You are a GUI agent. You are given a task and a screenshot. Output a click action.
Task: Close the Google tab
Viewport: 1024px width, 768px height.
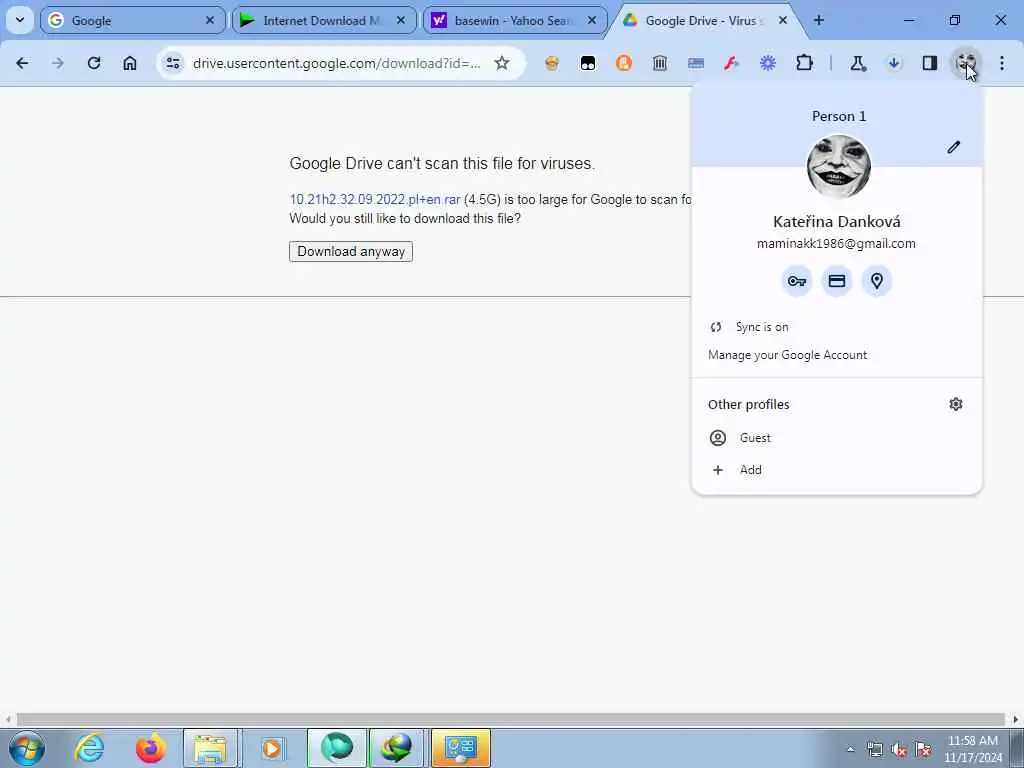(x=210, y=20)
